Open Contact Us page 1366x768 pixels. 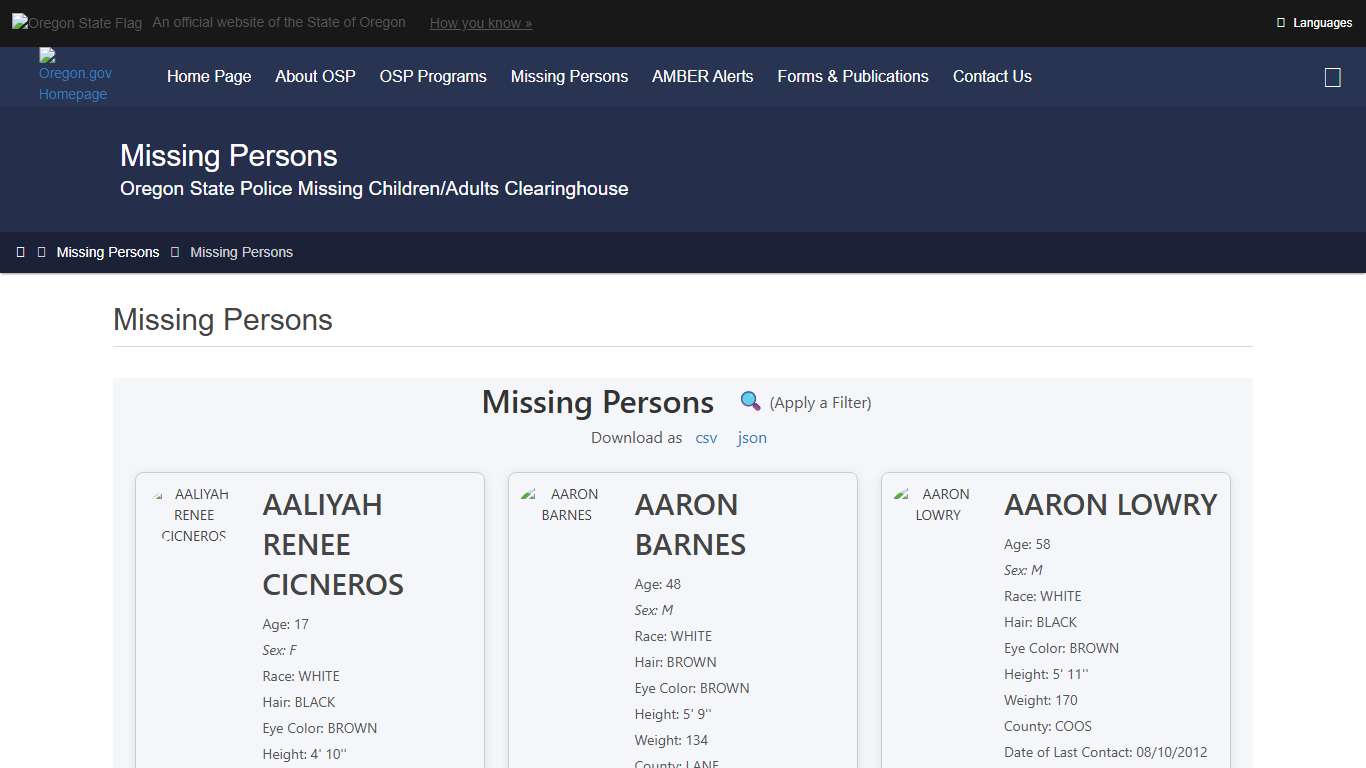pos(992,76)
